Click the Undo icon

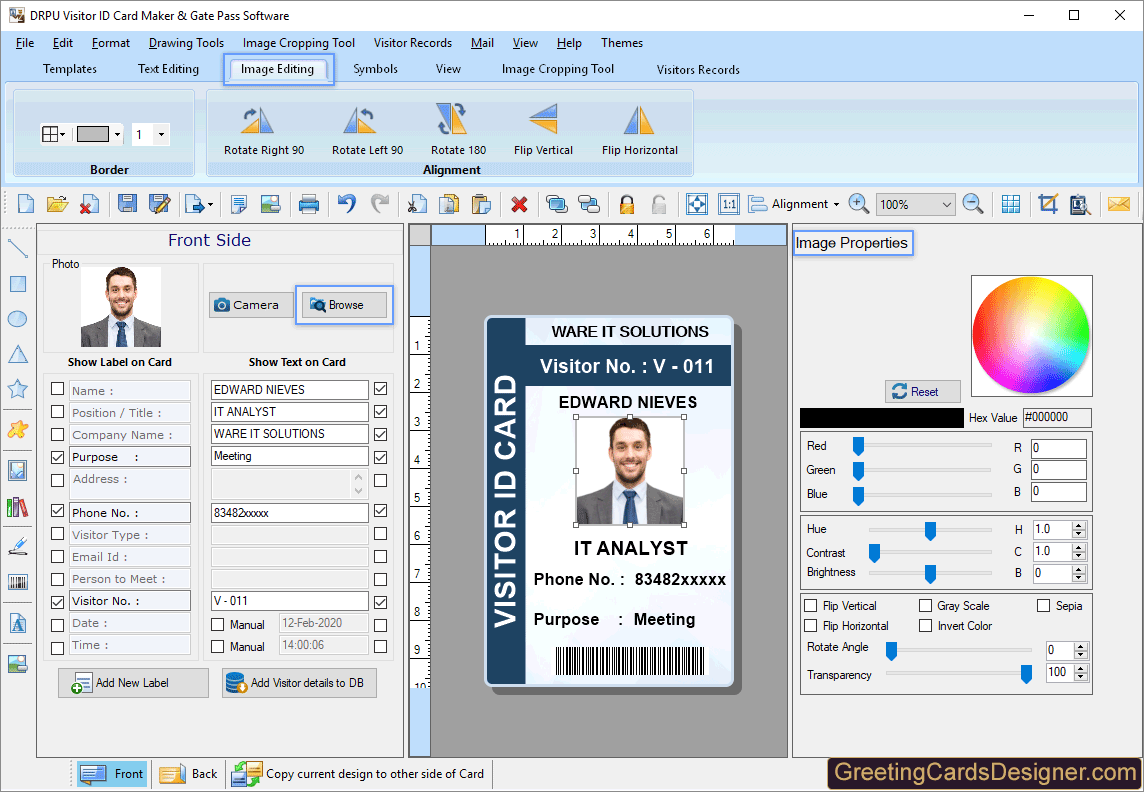pos(347,203)
